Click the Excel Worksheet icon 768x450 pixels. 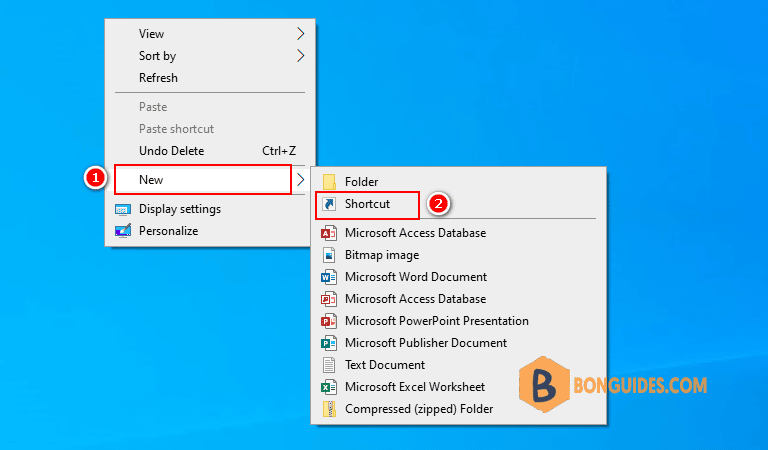coord(329,387)
